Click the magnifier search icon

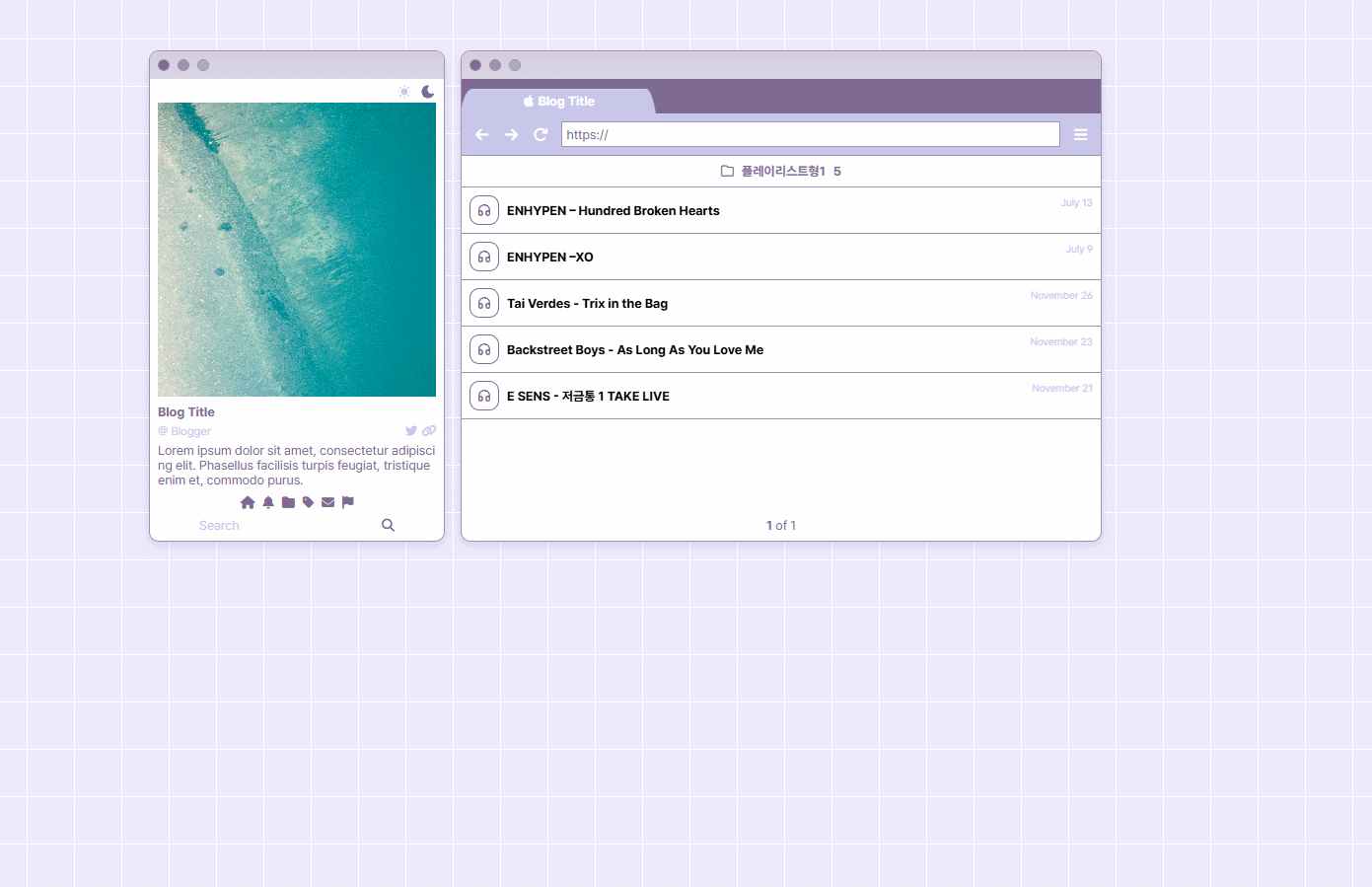click(389, 525)
